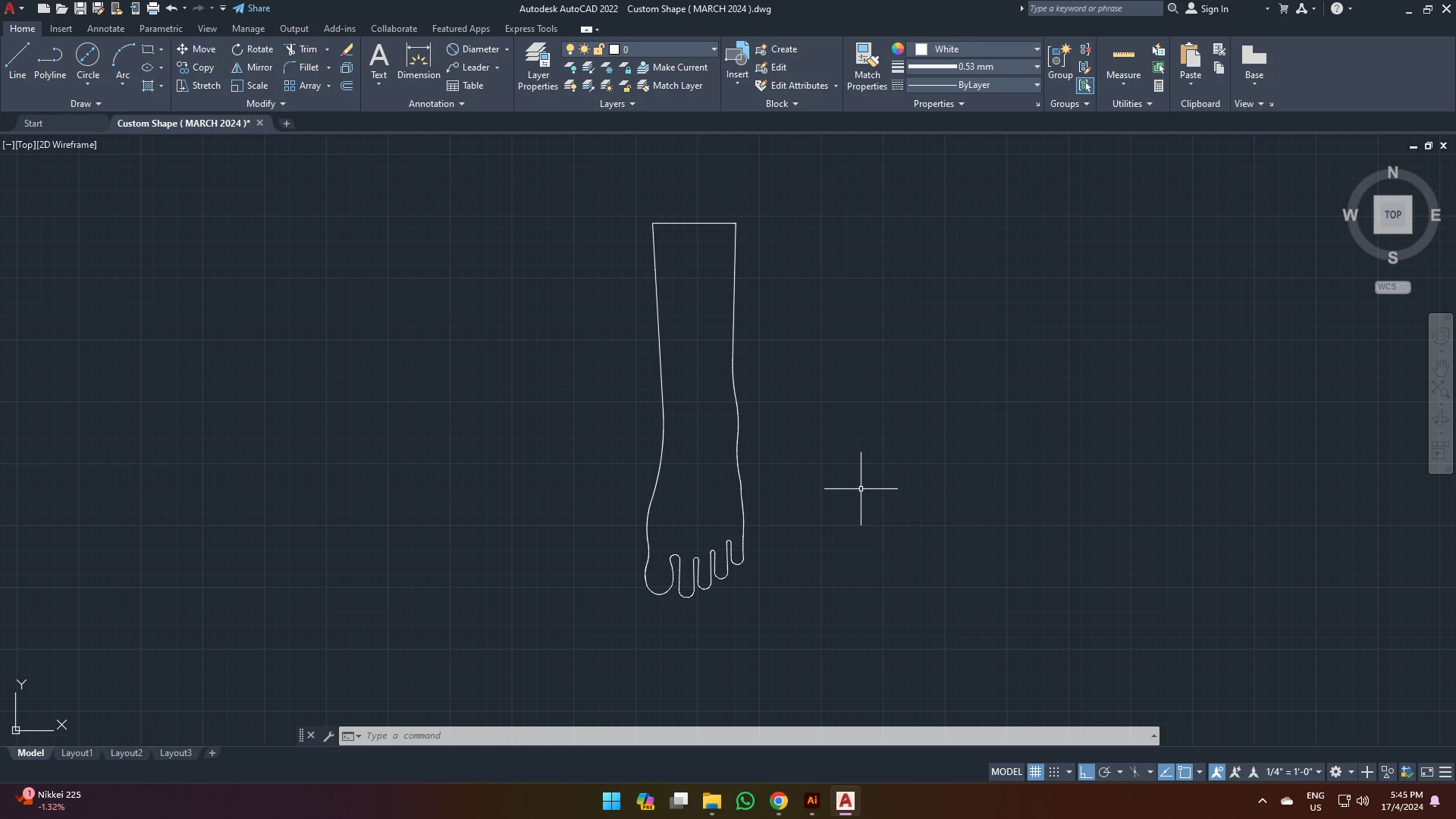
Task: Open the Annotate ribbon tab
Action: coord(105,29)
